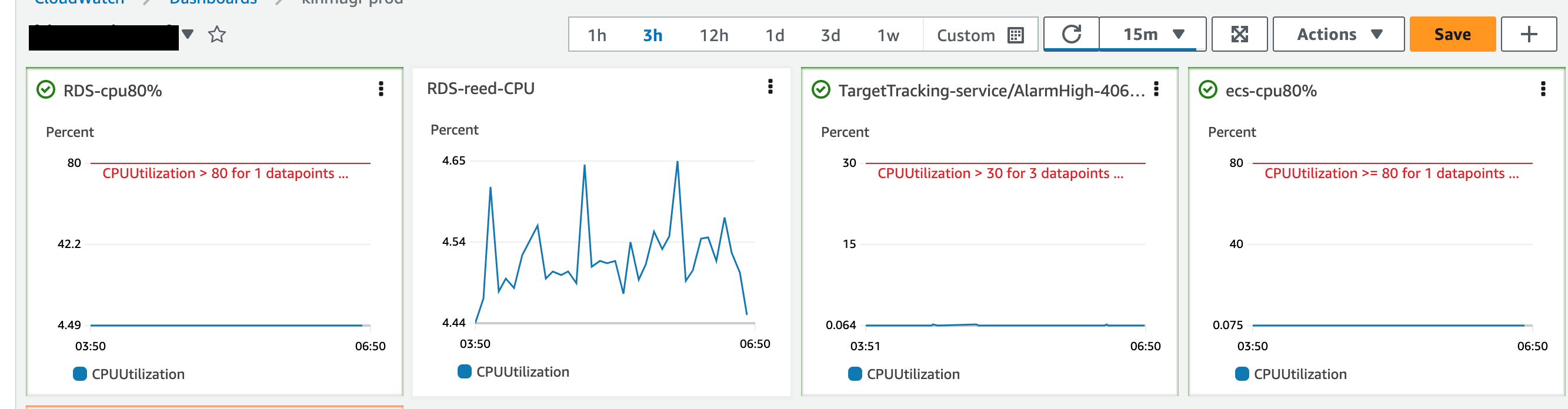Open the 15m auto-refresh interval dropdown
The image size is (1568, 409).
tap(1153, 34)
